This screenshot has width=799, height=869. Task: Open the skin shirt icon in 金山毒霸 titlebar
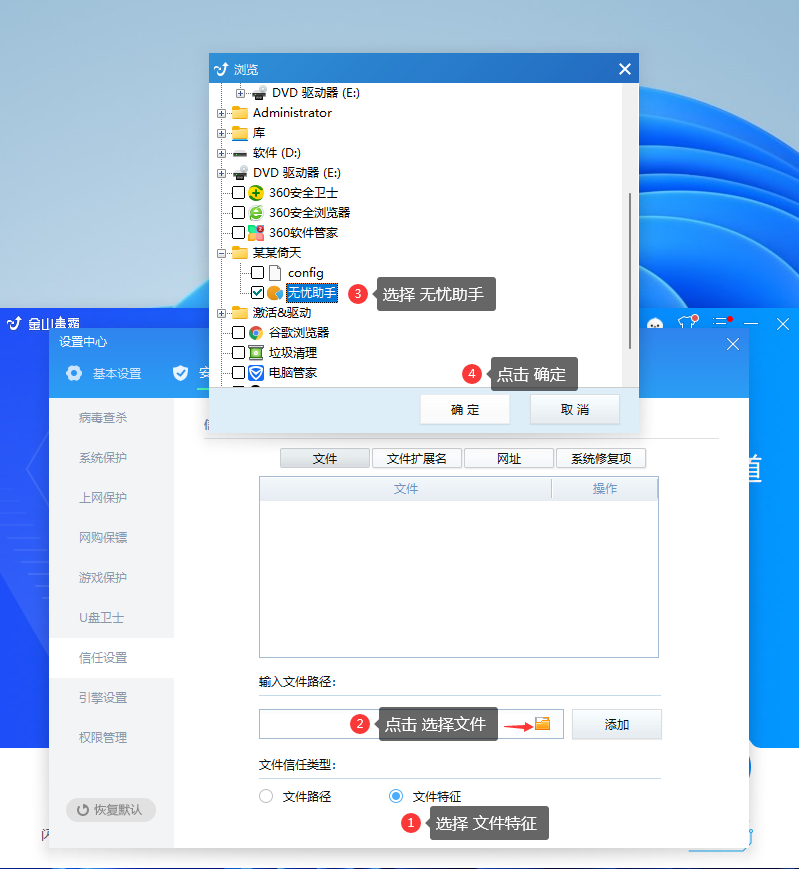pos(688,323)
